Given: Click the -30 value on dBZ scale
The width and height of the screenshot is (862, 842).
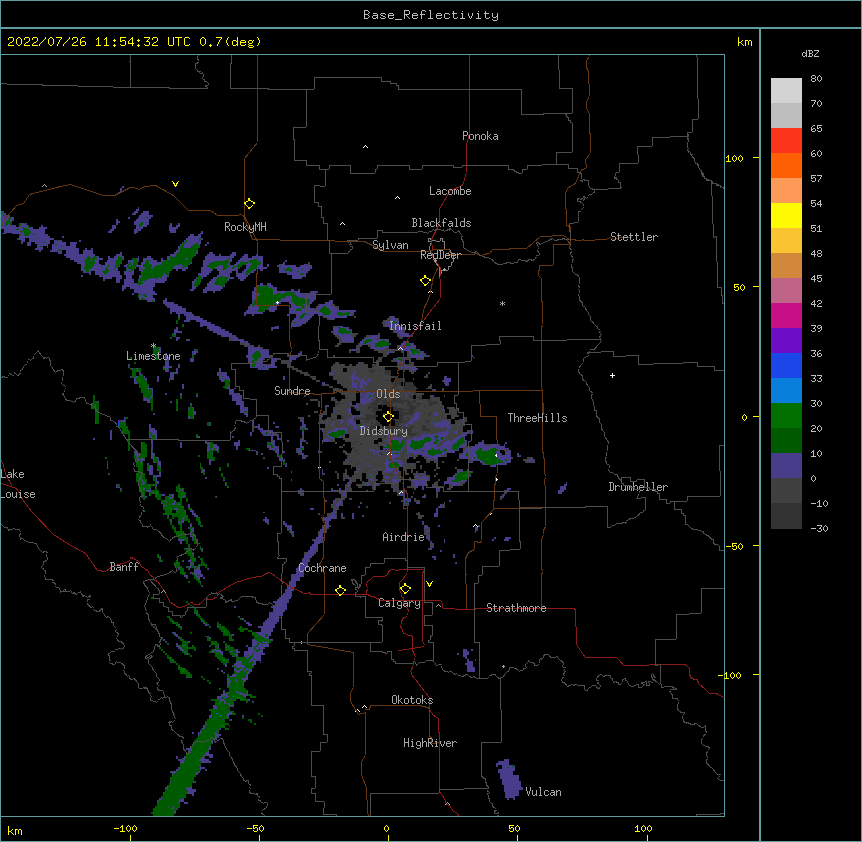Looking at the screenshot, I should pyautogui.click(x=819, y=529).
